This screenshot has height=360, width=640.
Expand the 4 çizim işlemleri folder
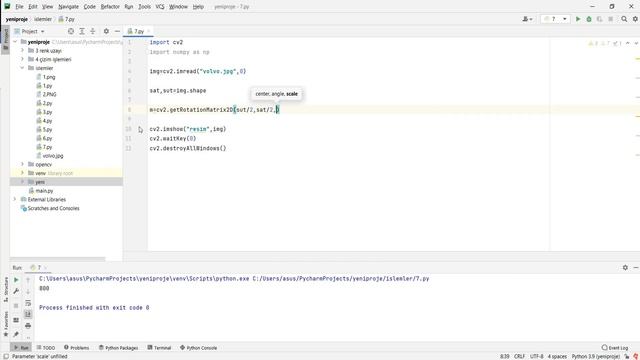click(22, 59)
